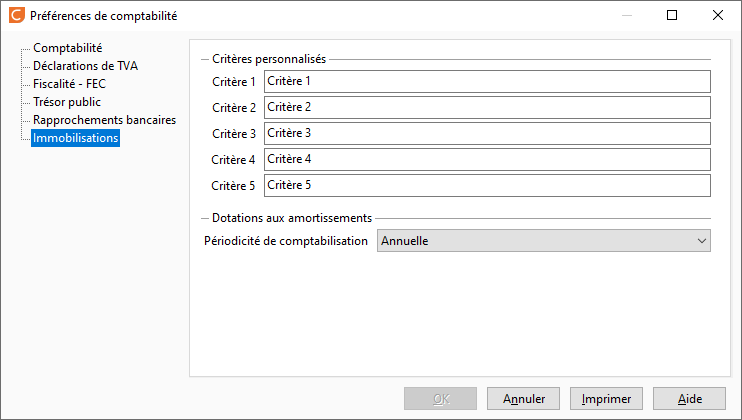The width and height of the screenshot is (742, 420).
Task: Open help with the Aide button
Action: (689, 399)
